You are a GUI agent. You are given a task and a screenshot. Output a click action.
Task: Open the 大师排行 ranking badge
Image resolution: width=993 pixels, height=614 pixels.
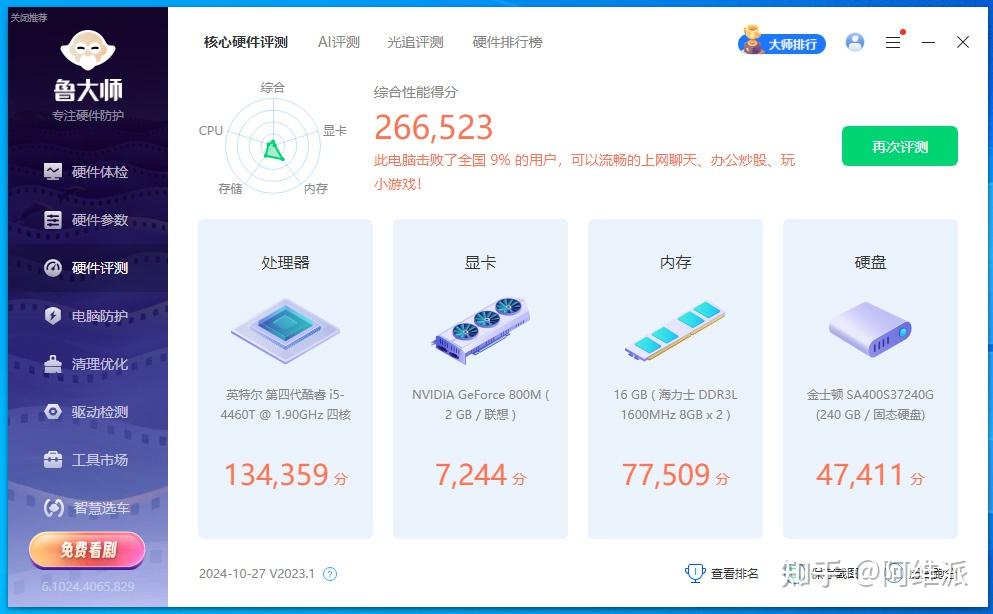point(781,43)
